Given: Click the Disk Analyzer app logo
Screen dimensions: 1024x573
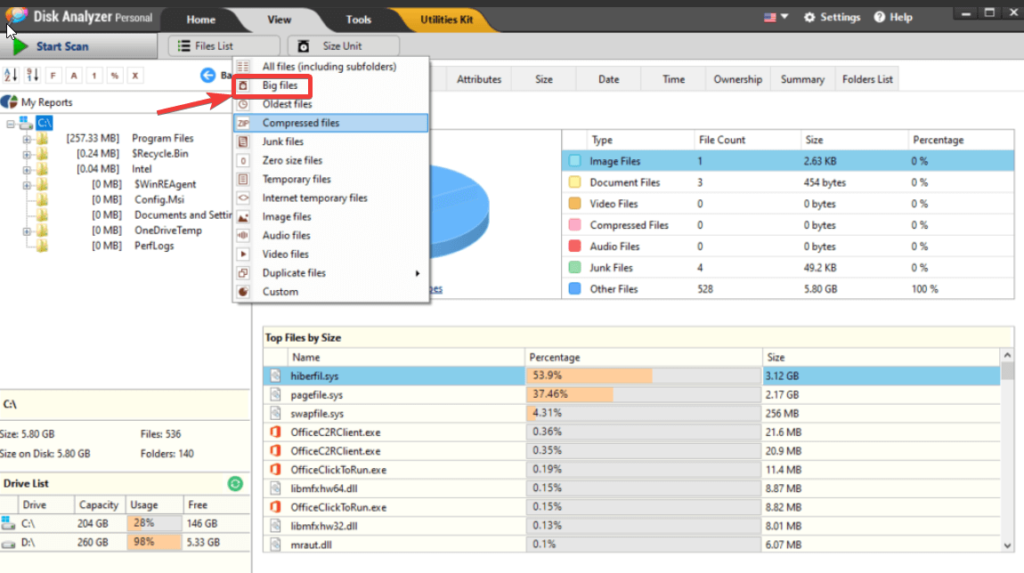Looking at the screenshot, I should (16, 15).
